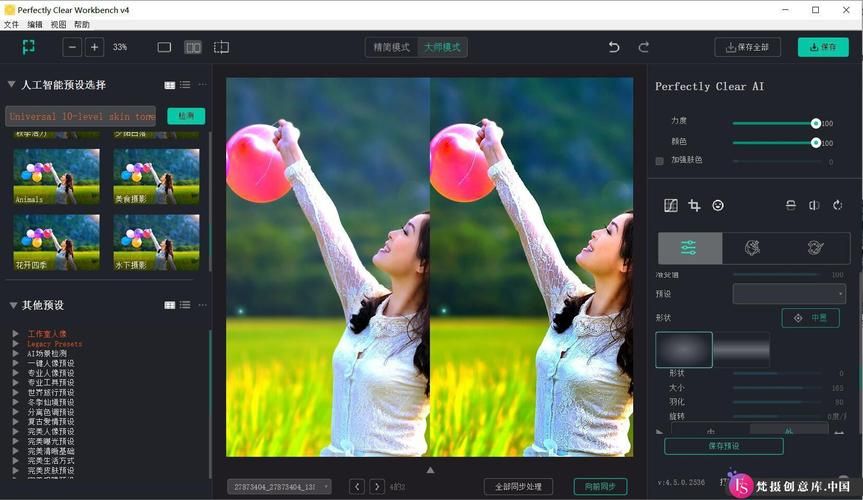Select the 花开四季 preset thumbnail

pyautogui.click(x=57, y=242)
